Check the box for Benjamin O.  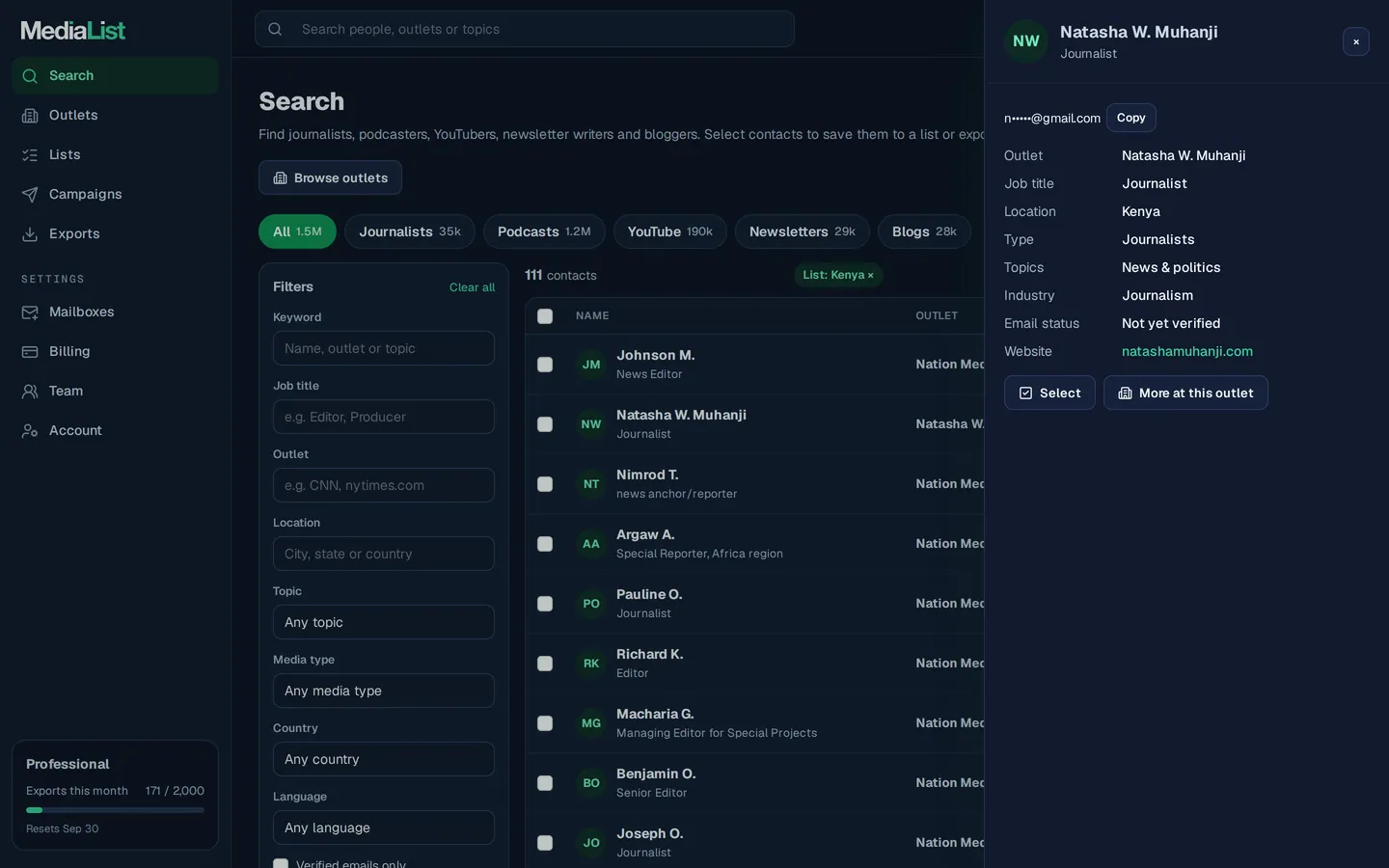[545, 783]
